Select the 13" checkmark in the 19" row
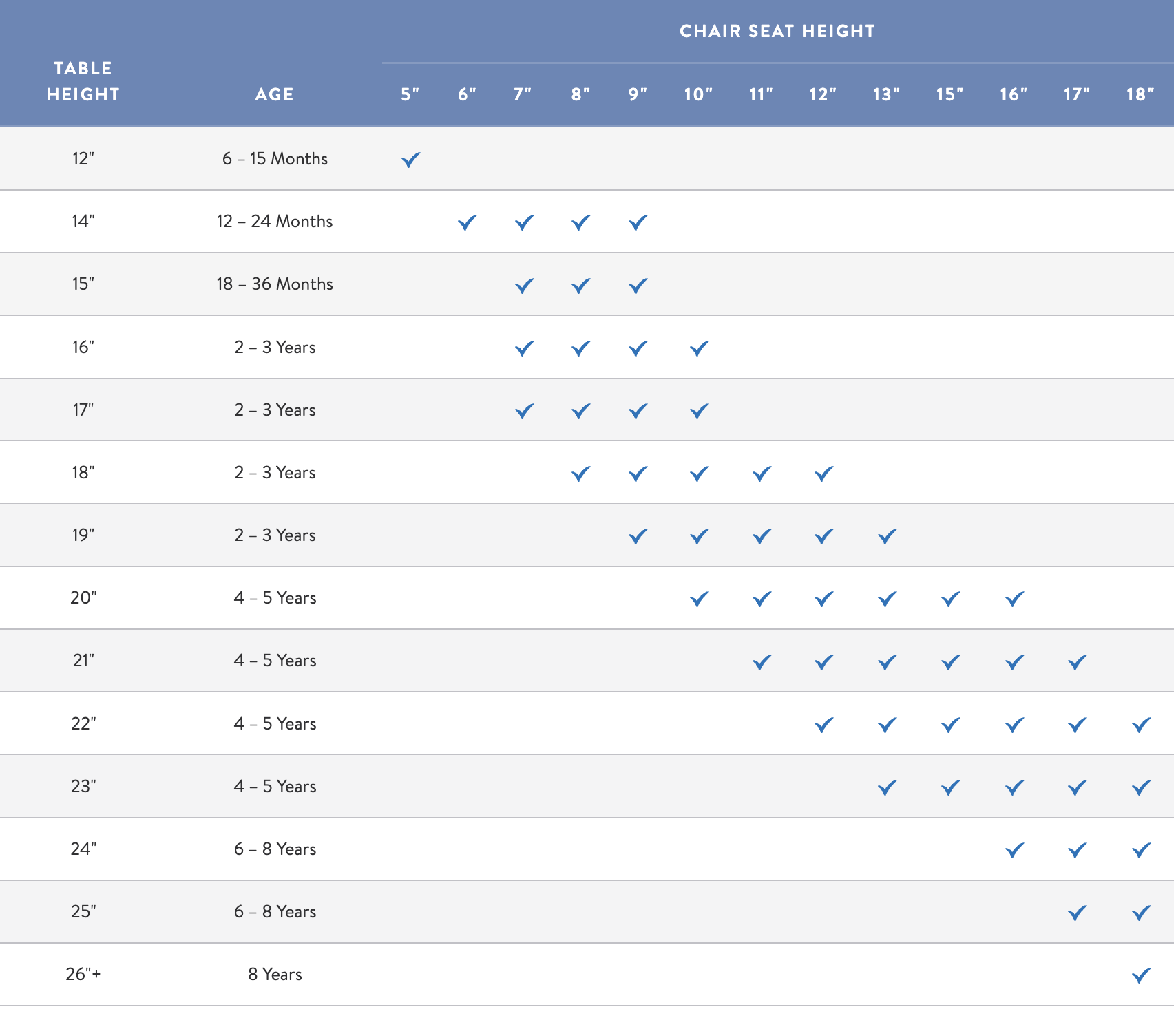The image size is (1176, 1009). point(885,535)
